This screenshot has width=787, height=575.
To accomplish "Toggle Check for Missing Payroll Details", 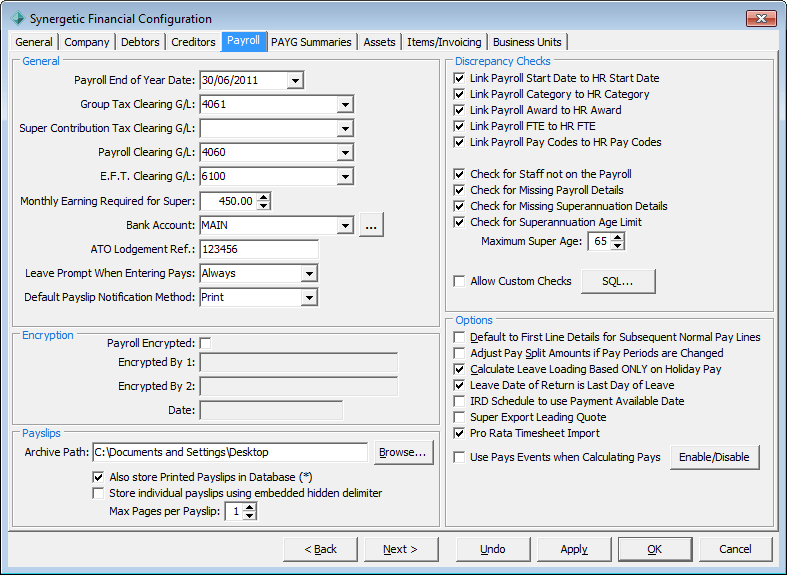I will click(459, 190).
